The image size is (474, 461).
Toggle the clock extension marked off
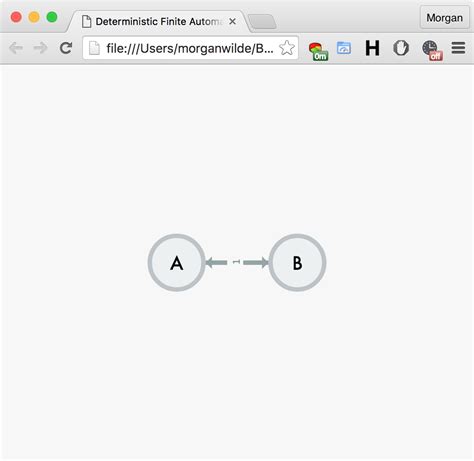pyautogui.click(x=432, y=51)
